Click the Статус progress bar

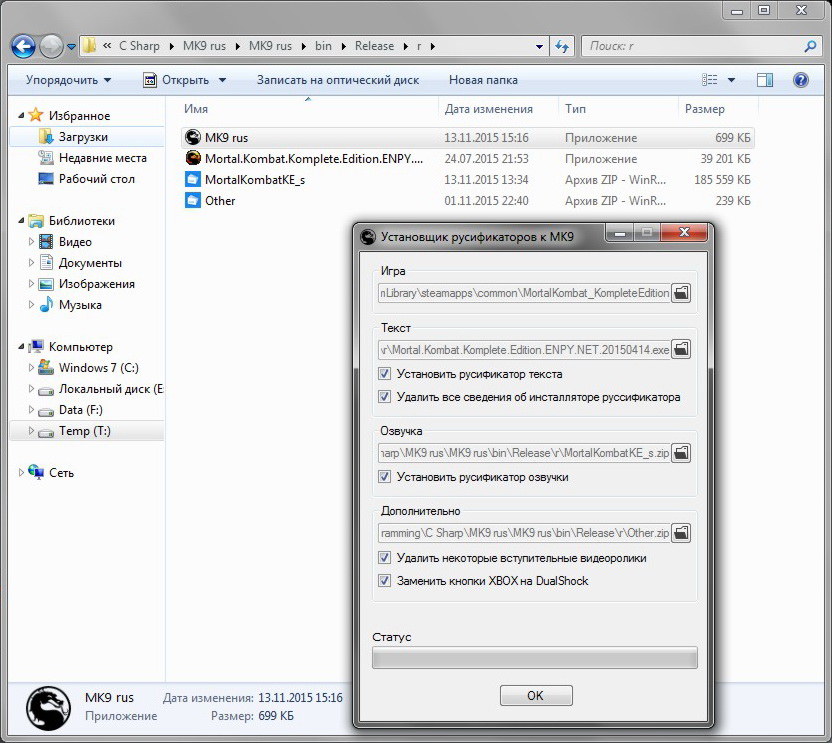(535, 658)
